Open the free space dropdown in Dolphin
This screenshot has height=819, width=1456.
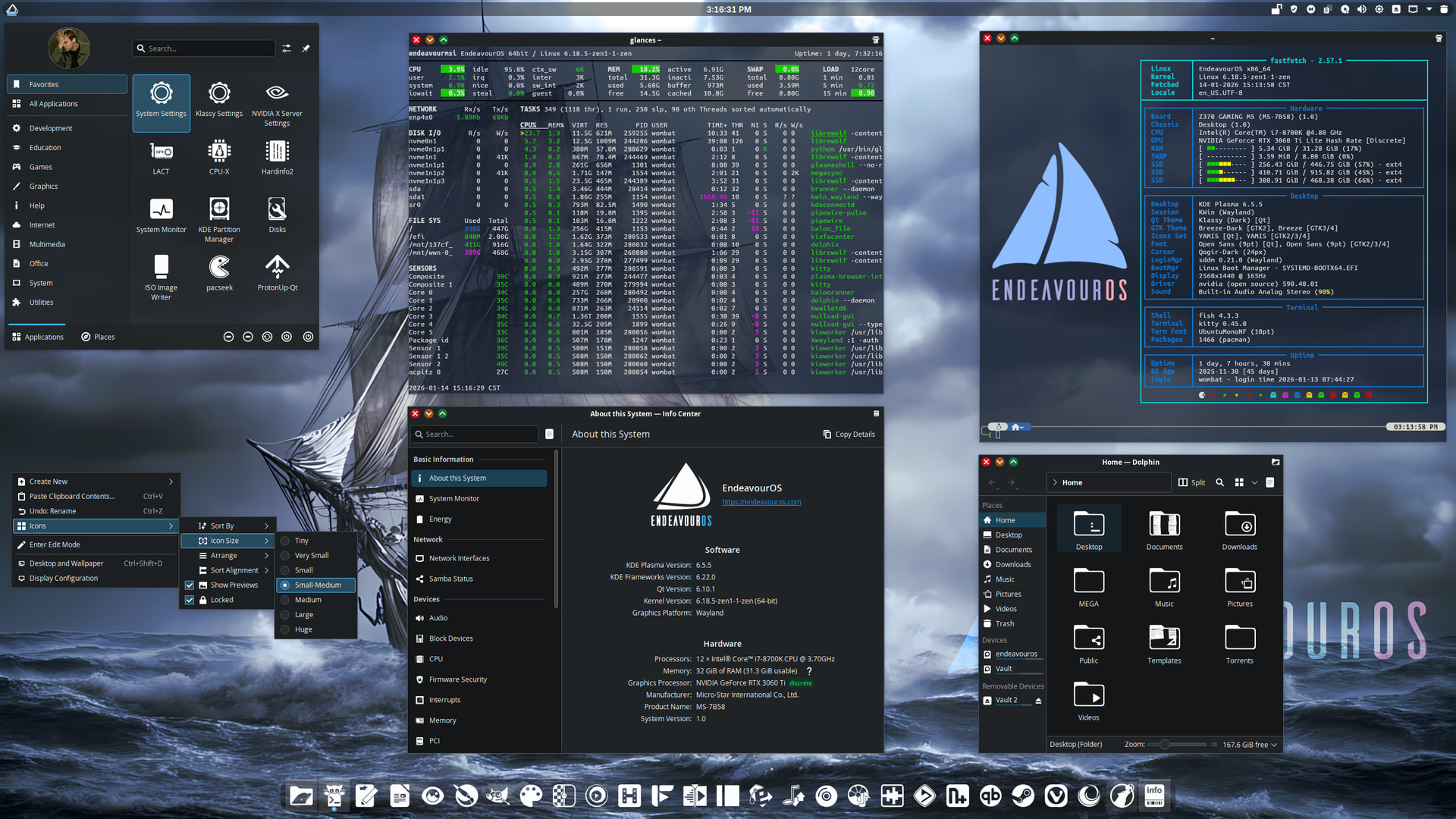pos(1250,745)
